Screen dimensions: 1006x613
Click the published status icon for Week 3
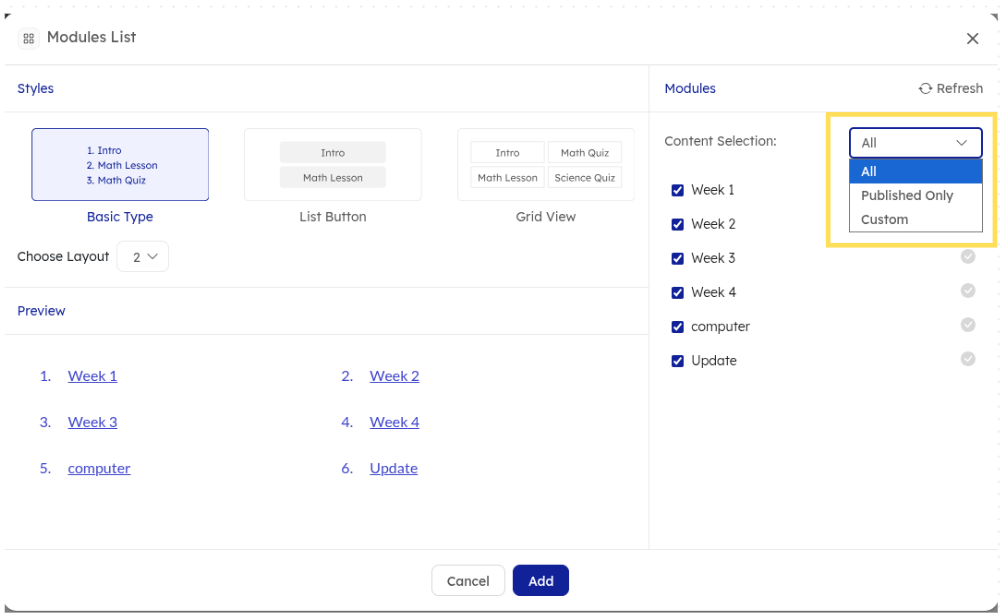click(968, 257)
